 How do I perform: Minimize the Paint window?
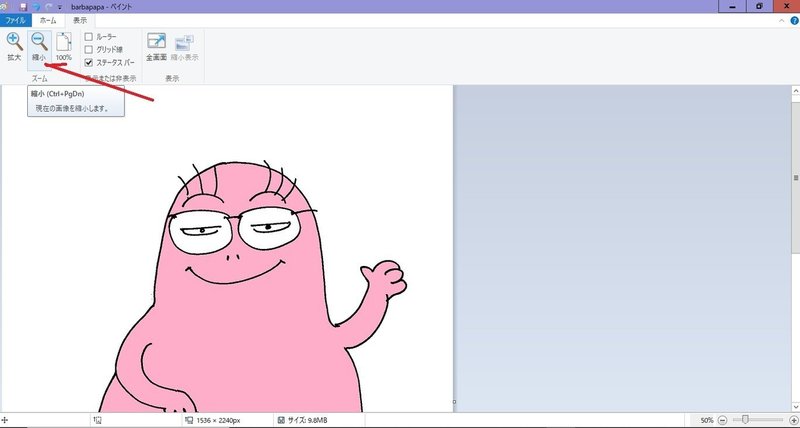734,6
